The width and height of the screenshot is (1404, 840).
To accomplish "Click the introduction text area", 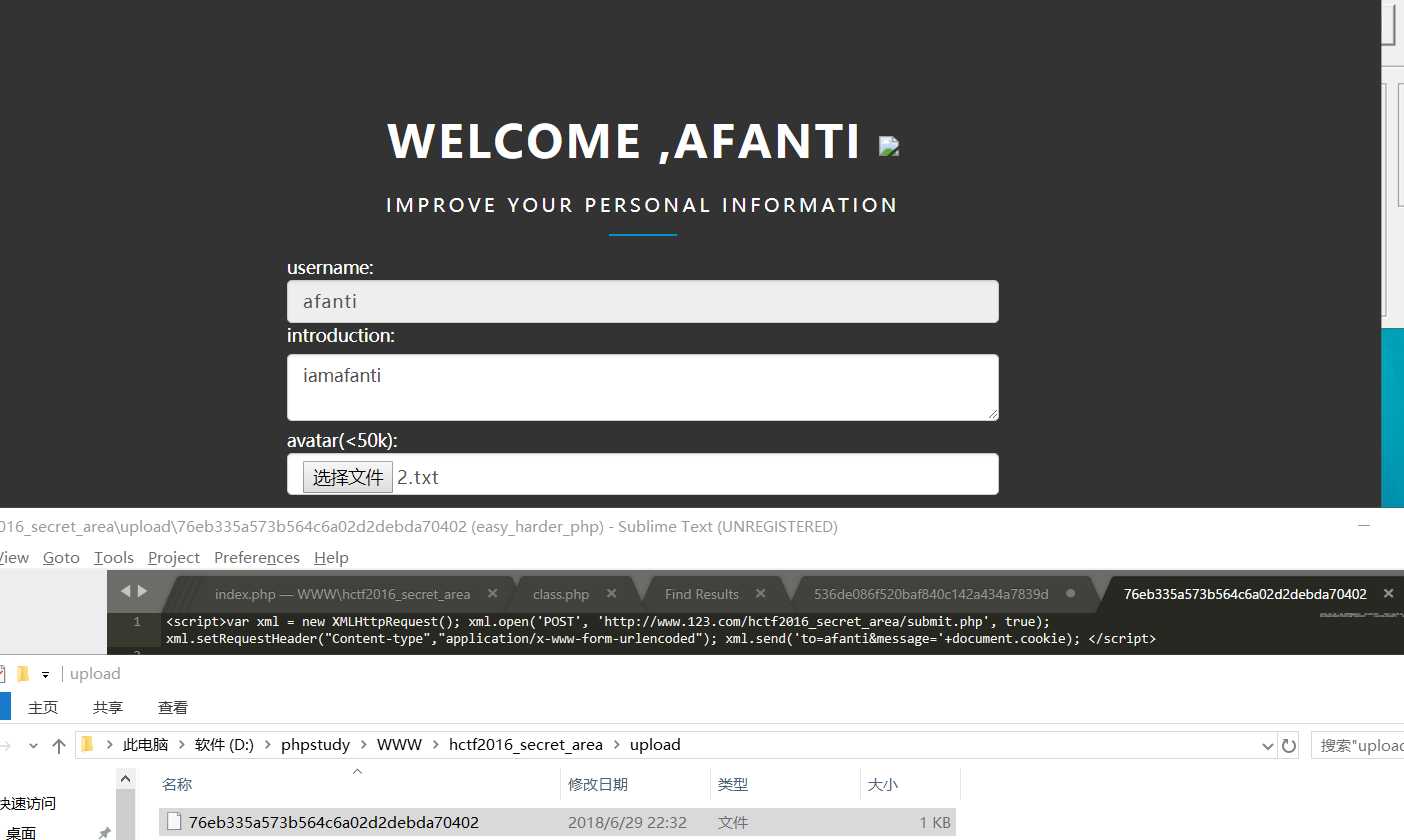I will click(643, 387).
